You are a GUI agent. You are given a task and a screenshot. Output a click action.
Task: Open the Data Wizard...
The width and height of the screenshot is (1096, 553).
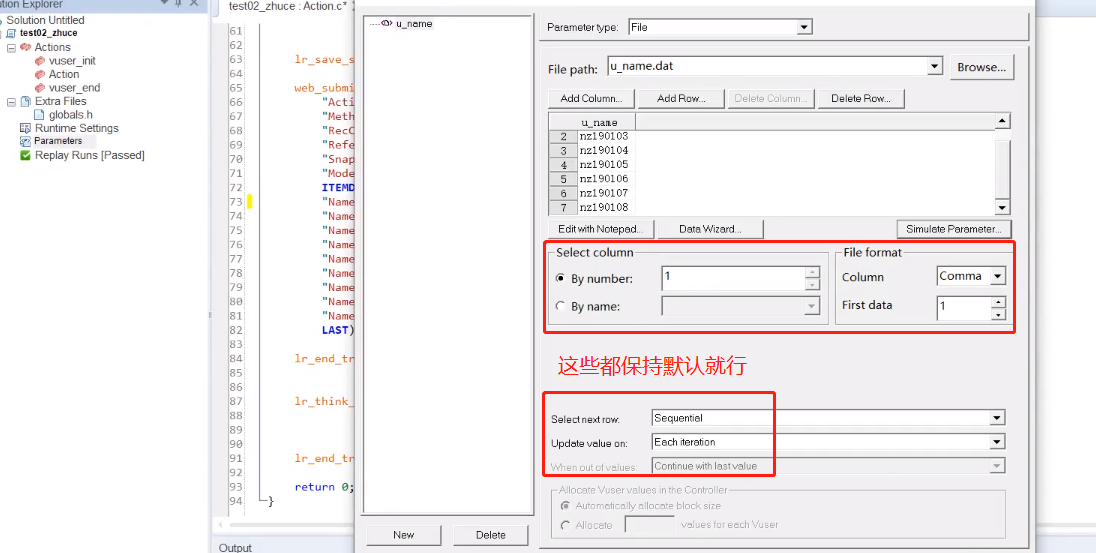tap(710, 229)
